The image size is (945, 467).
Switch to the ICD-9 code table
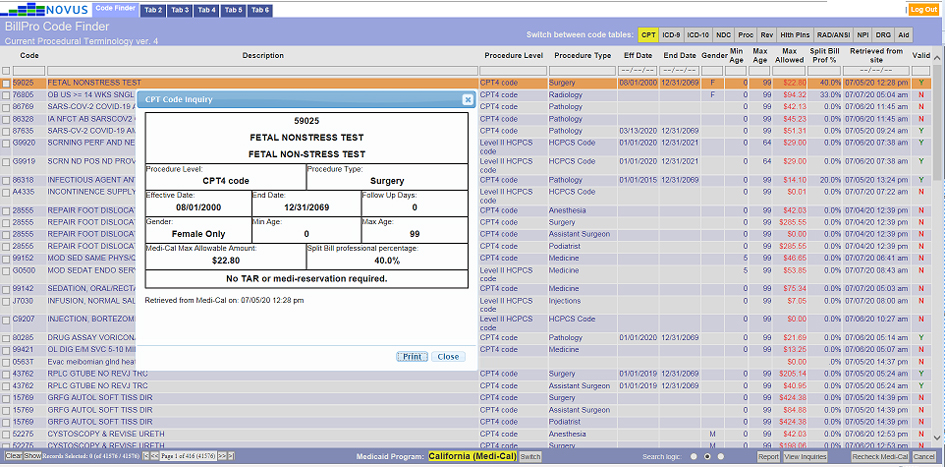point(671,35)
